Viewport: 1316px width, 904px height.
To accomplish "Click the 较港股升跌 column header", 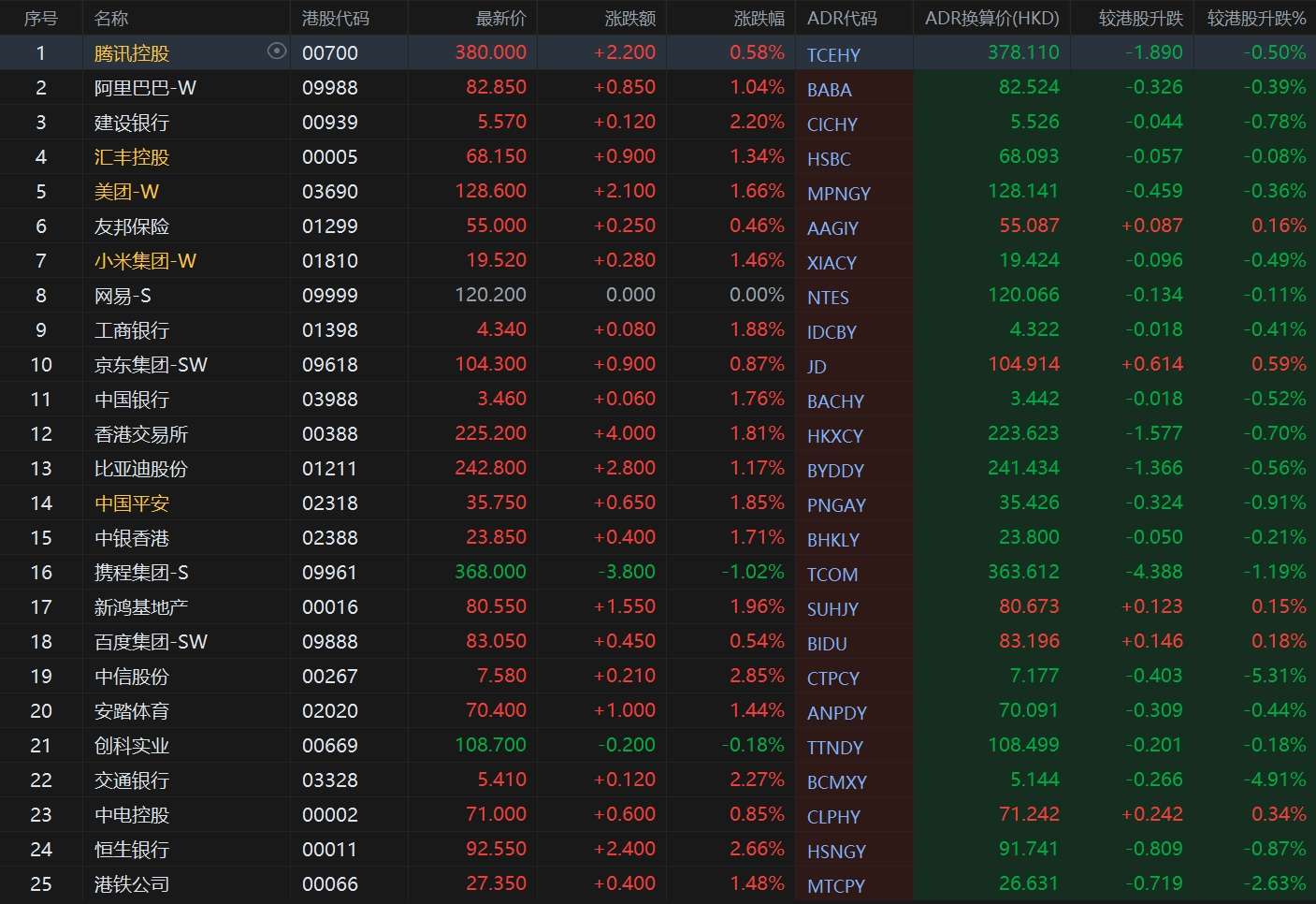I will [1141, 18].
